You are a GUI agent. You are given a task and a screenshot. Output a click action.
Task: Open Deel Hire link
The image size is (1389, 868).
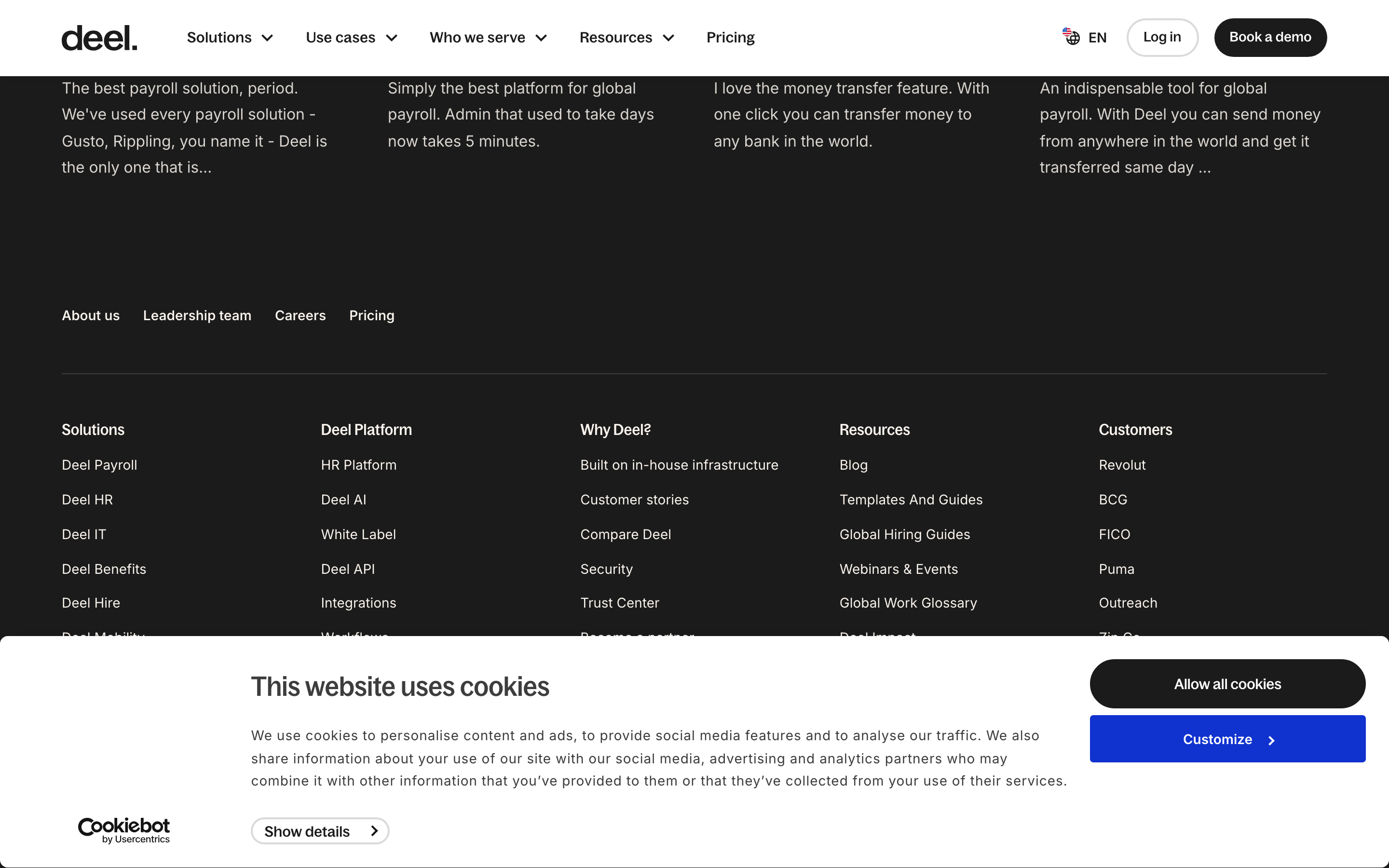(x=91, y=603)
